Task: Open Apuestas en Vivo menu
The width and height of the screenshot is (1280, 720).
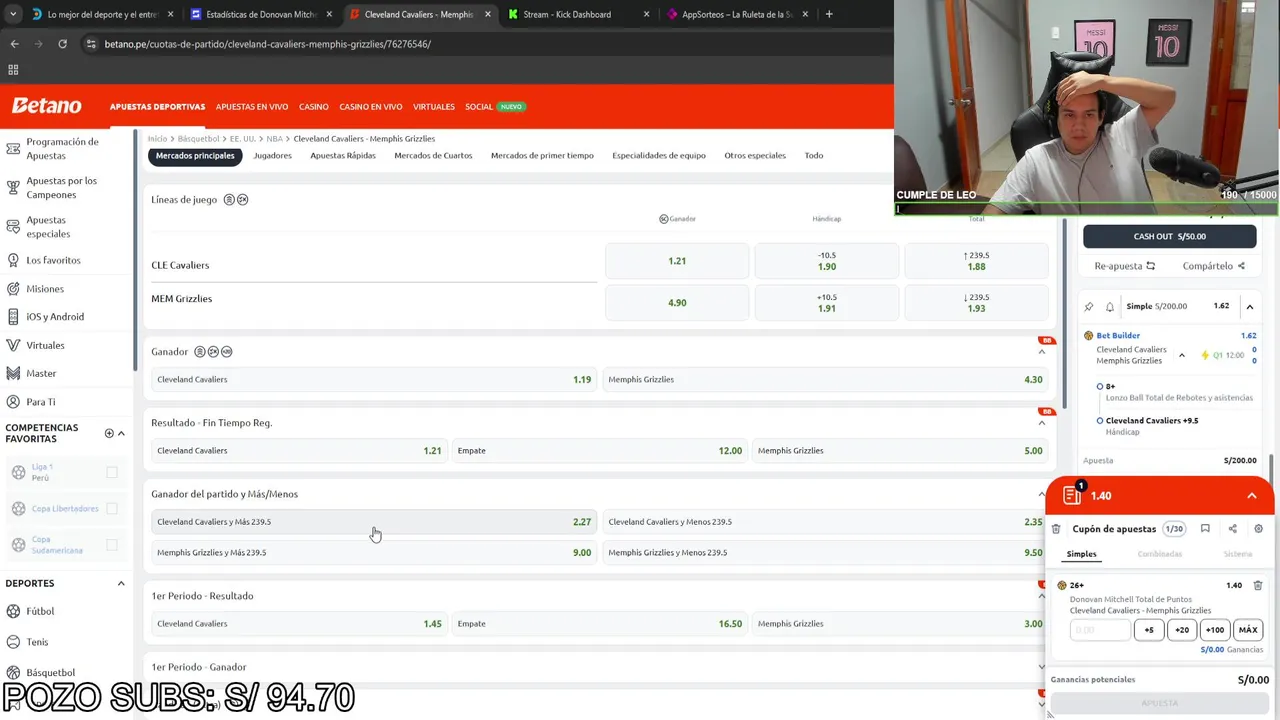Action: pos(252,107)
